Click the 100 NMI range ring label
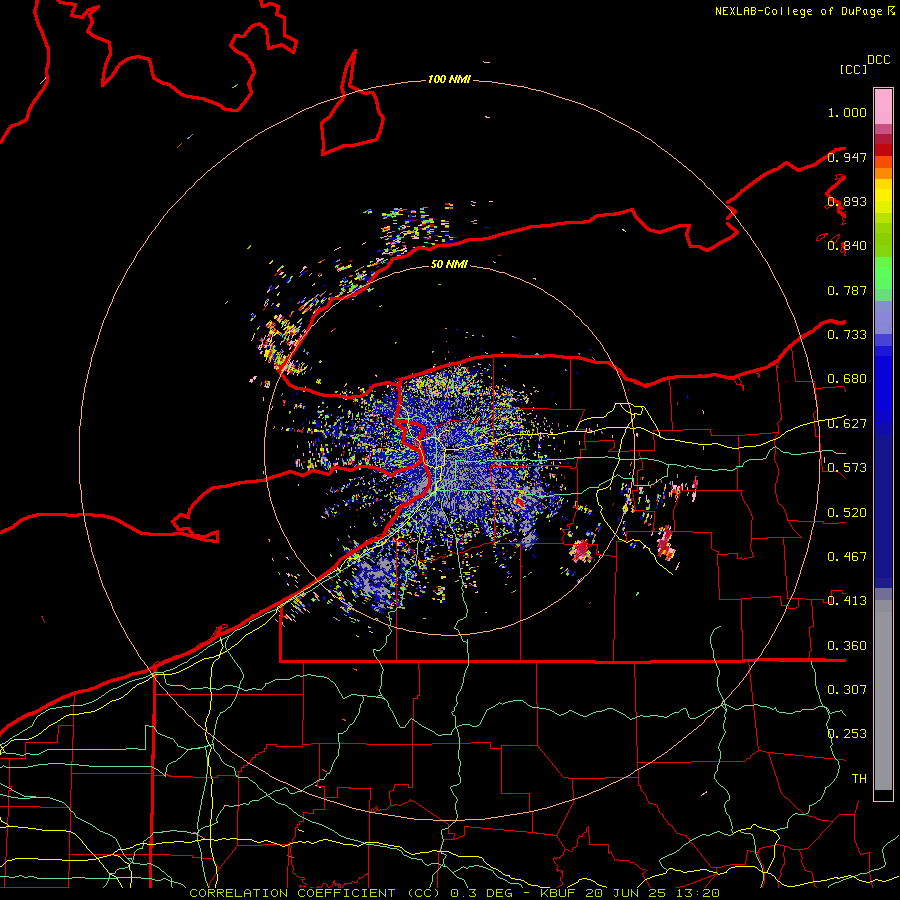The width and height of the screenshot is (900, 900). click(x=449, y=79)
